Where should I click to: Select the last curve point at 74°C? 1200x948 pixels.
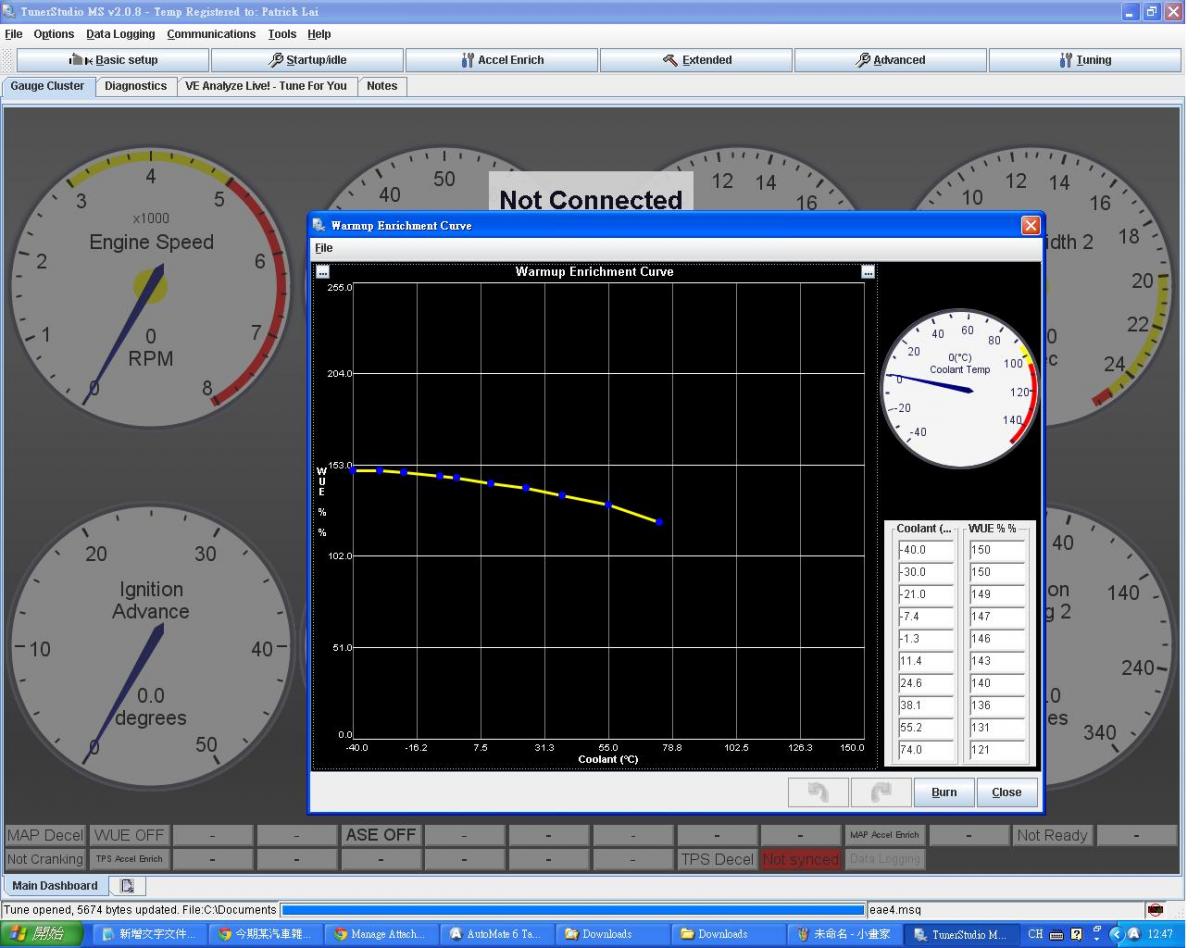(x=659, y=522)
